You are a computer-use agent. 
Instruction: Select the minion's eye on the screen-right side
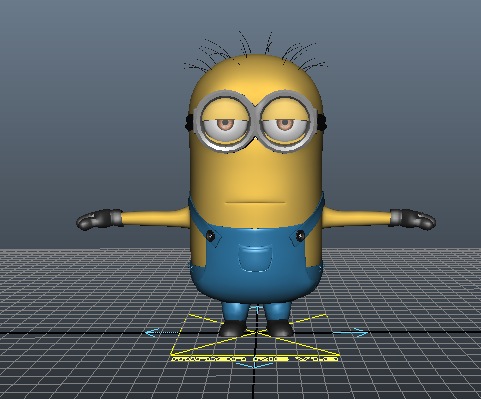[x=285, y=124]
